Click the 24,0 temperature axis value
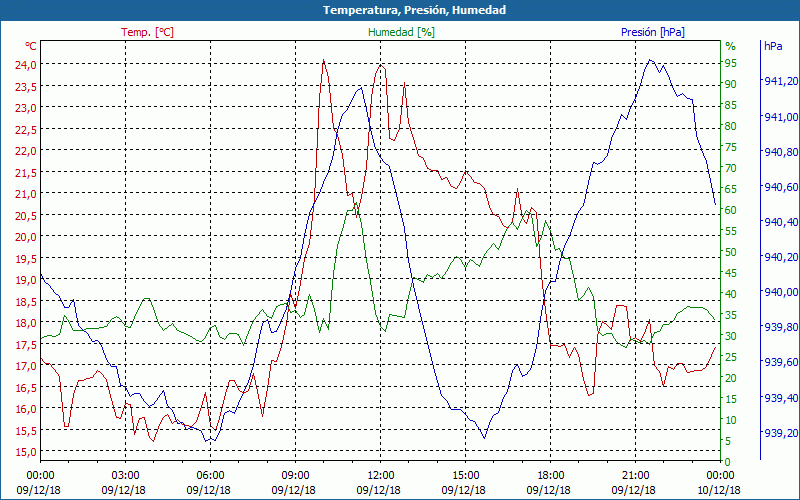 pos(26,64)
